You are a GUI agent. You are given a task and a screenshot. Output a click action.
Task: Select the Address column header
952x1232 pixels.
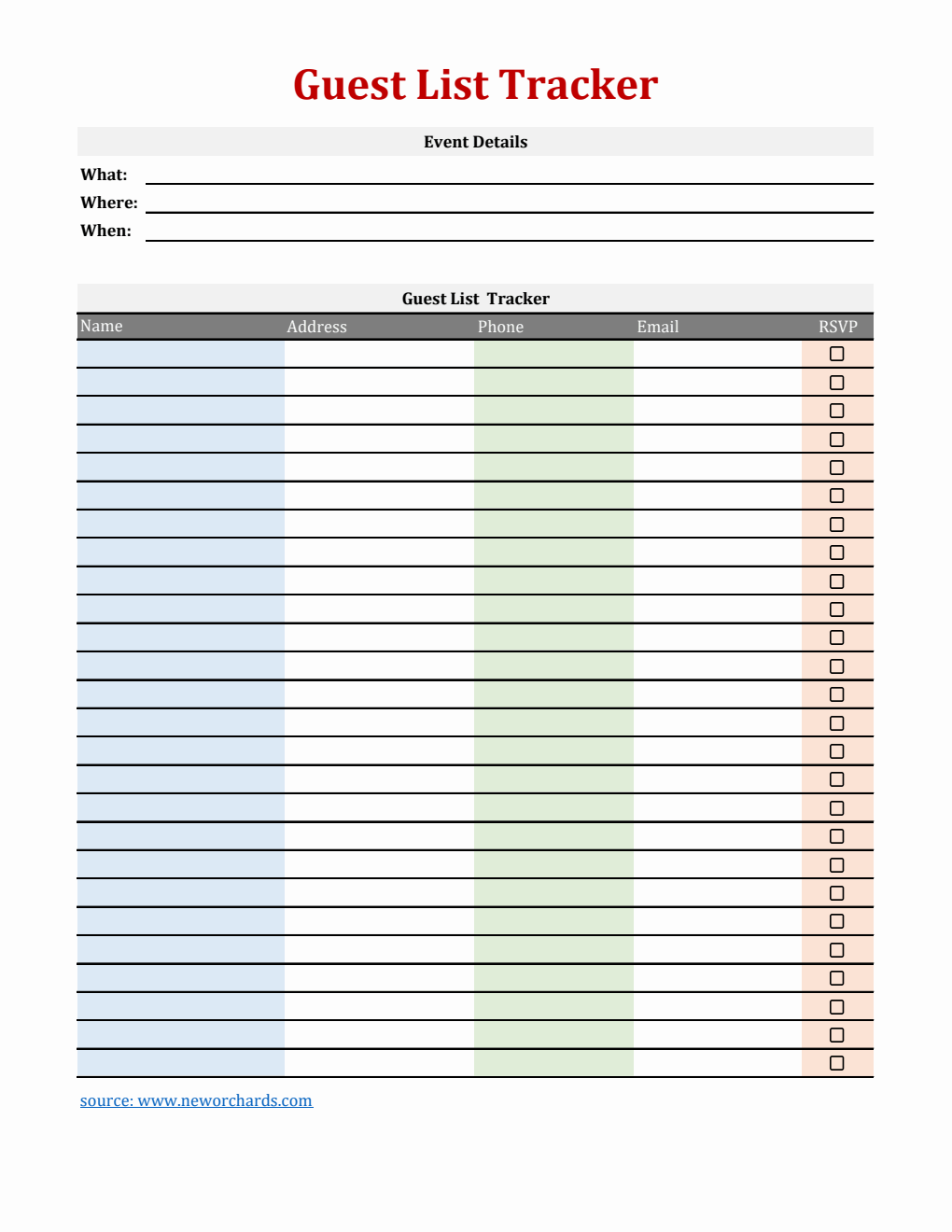(316, 327)
